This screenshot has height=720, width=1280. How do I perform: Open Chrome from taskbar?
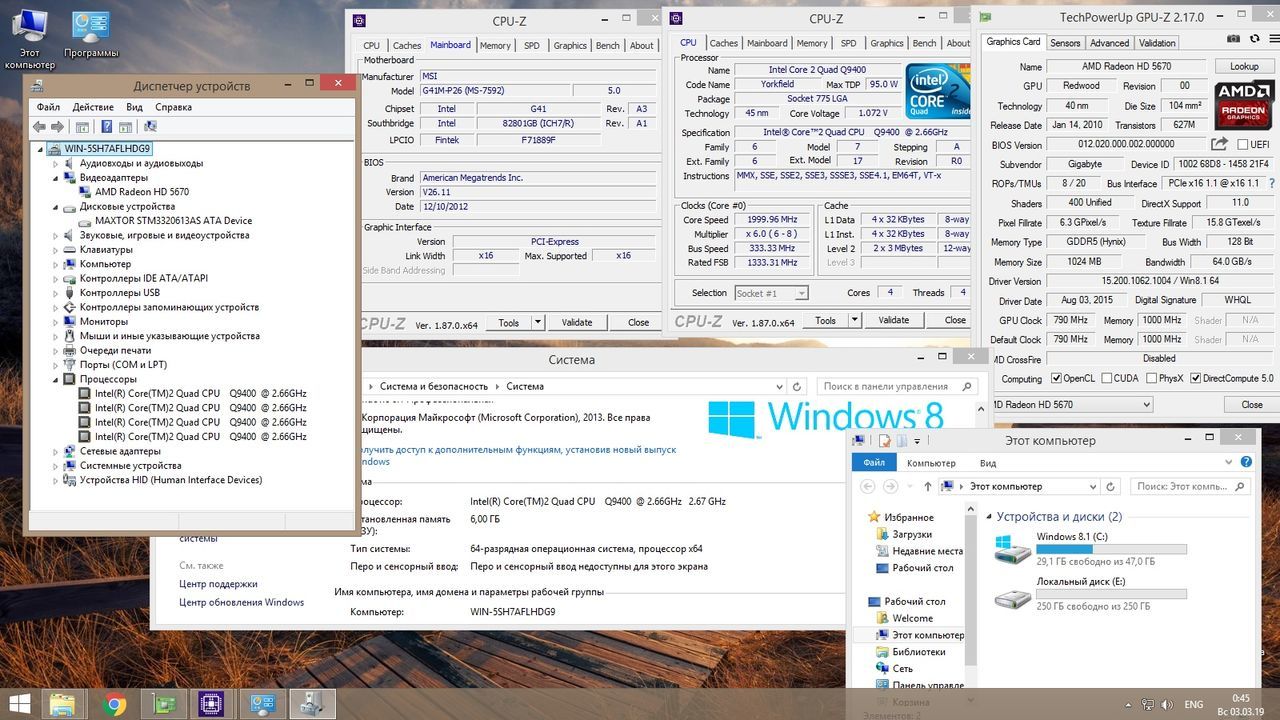(x=114, y=704)
